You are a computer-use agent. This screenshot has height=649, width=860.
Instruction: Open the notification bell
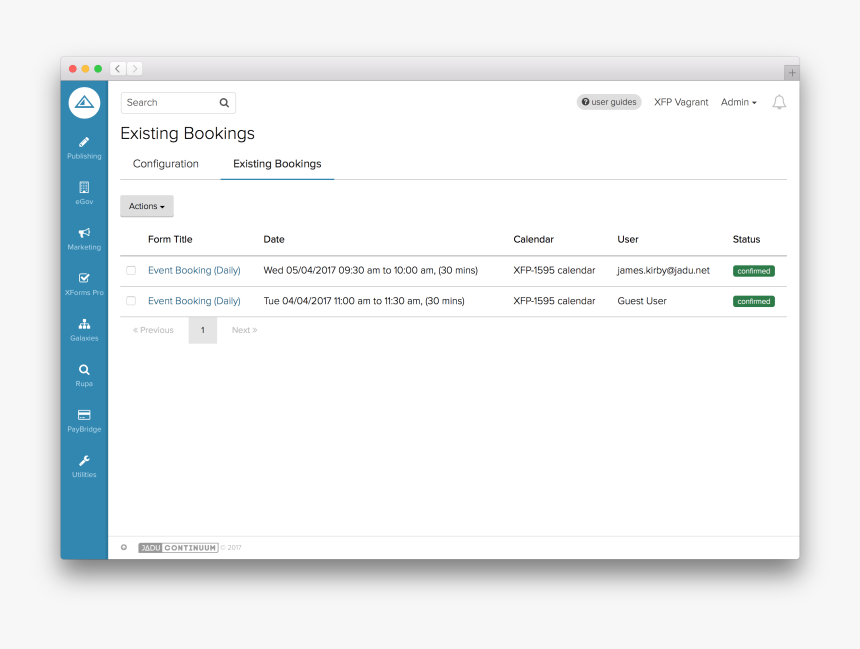pyautogui.click(x=779, y=102)
